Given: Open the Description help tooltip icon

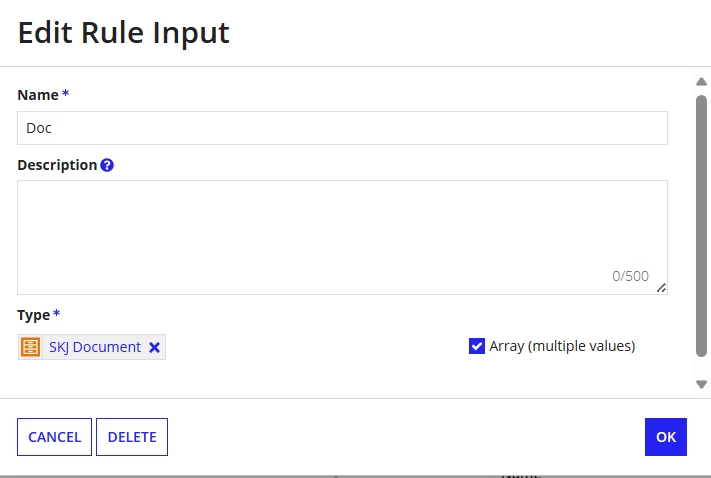Looking at the screenshot, I should [x=107, y=165].
